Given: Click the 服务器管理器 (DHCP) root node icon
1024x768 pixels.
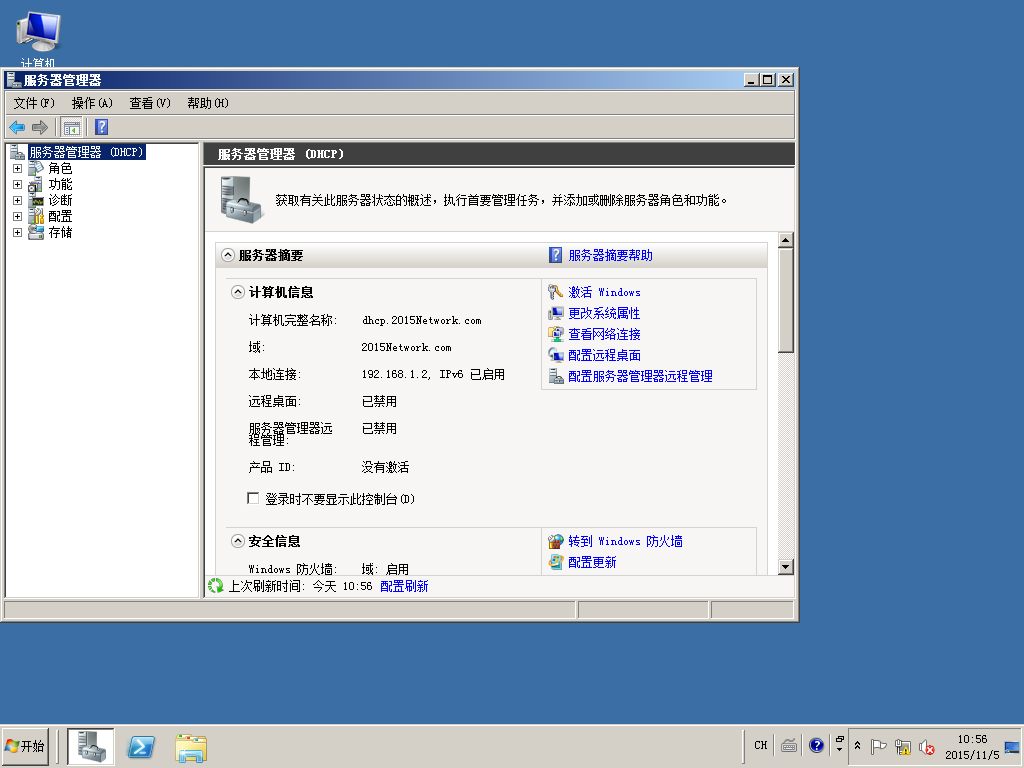Looking at the screenshot, I should [18, 152].
